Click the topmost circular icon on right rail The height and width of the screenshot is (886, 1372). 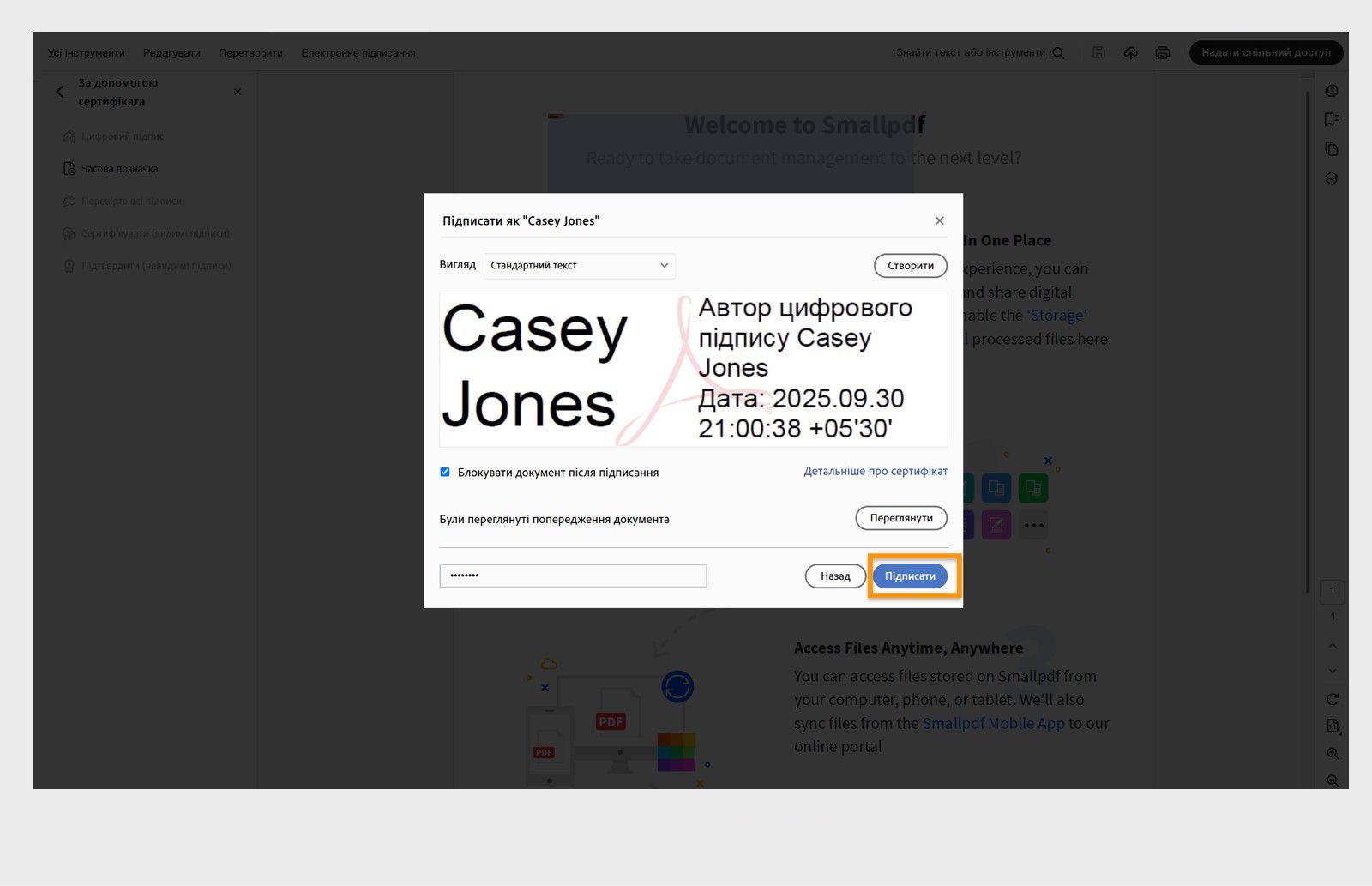click(x=1332, y=91)
